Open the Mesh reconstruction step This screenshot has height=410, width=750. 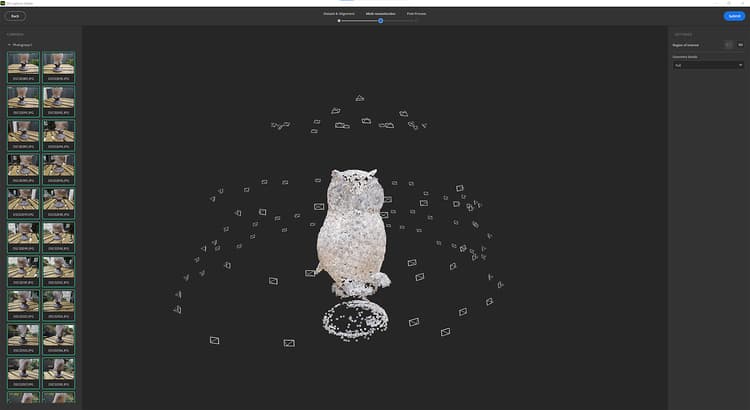380,14
